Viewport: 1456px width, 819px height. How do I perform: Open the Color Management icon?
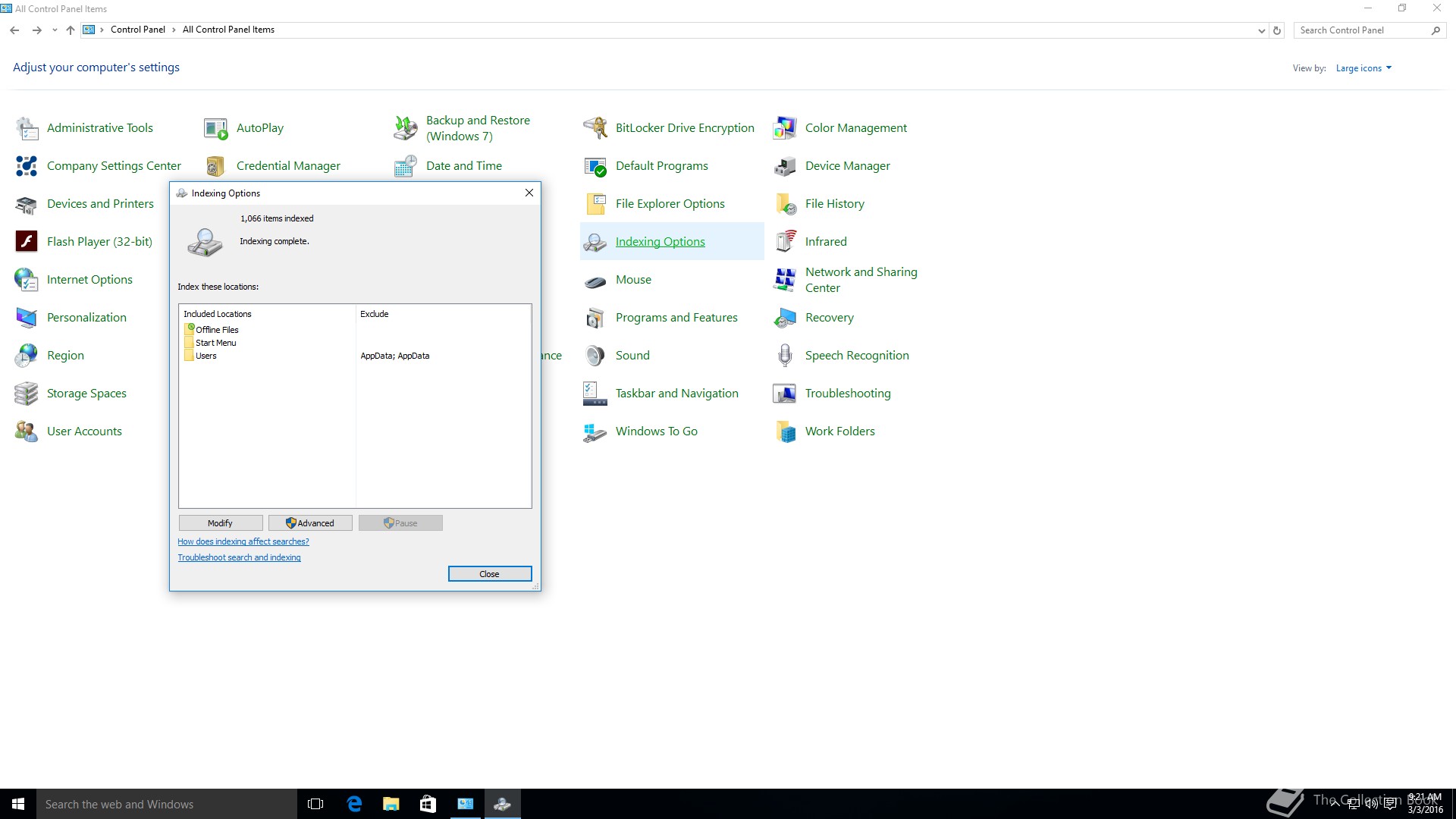(x=785, y=128)
